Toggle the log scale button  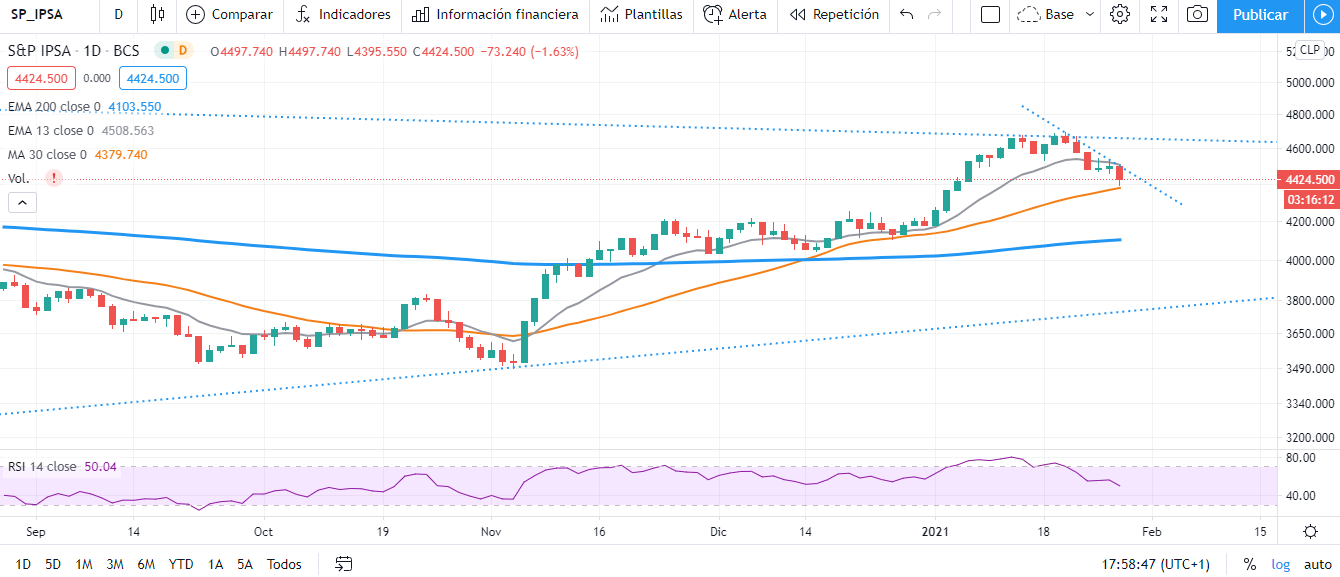tap(1281, 564)
